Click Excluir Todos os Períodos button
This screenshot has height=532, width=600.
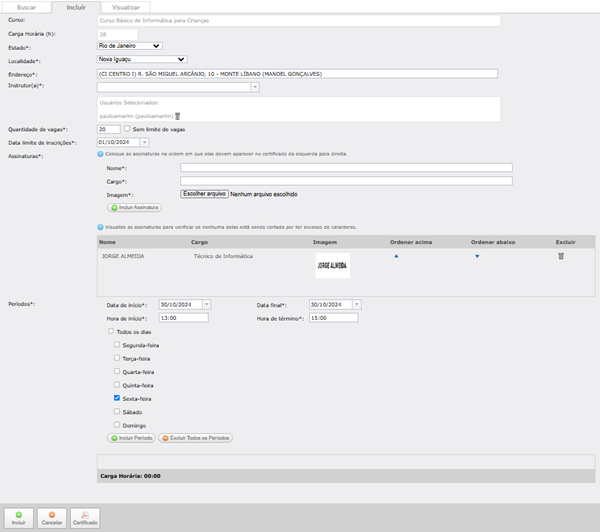[195, 438]
